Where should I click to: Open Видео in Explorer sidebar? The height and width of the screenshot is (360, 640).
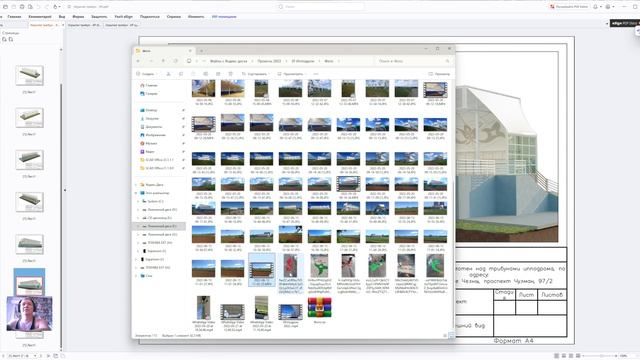pyautogui.click(x=148, y=151)
